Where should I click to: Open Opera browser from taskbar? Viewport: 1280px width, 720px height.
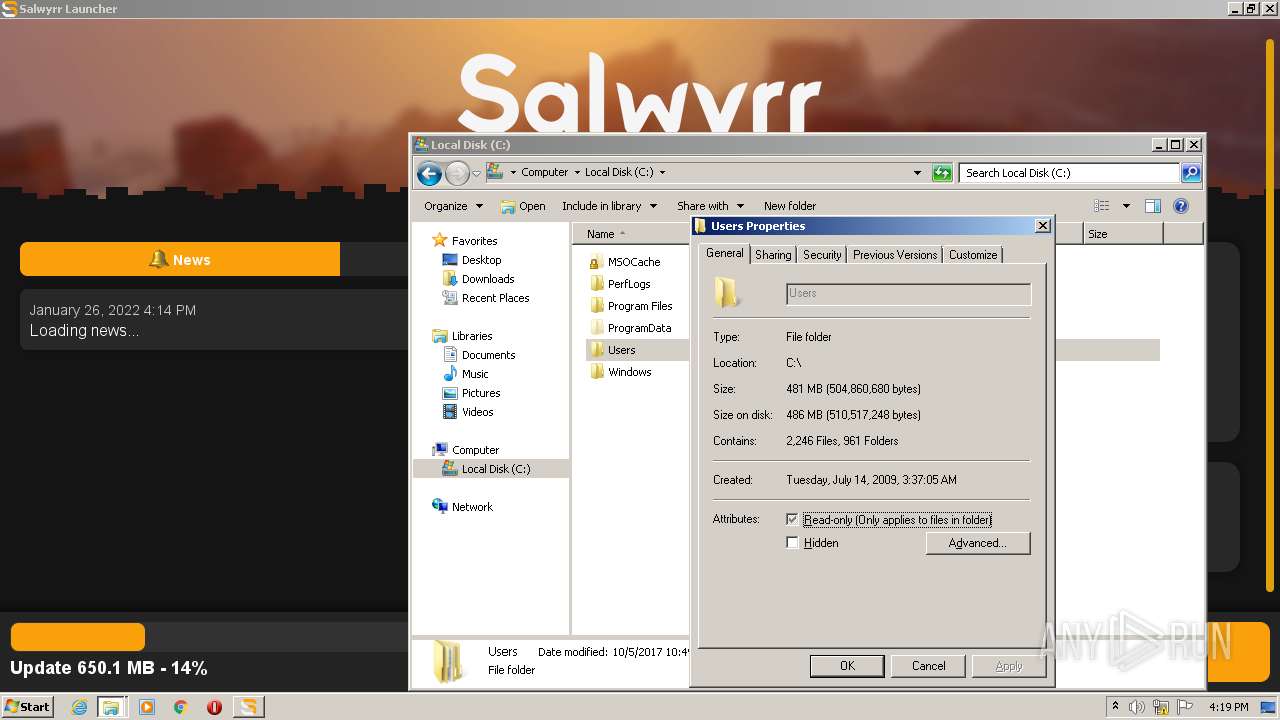click(x=214, y=707)
